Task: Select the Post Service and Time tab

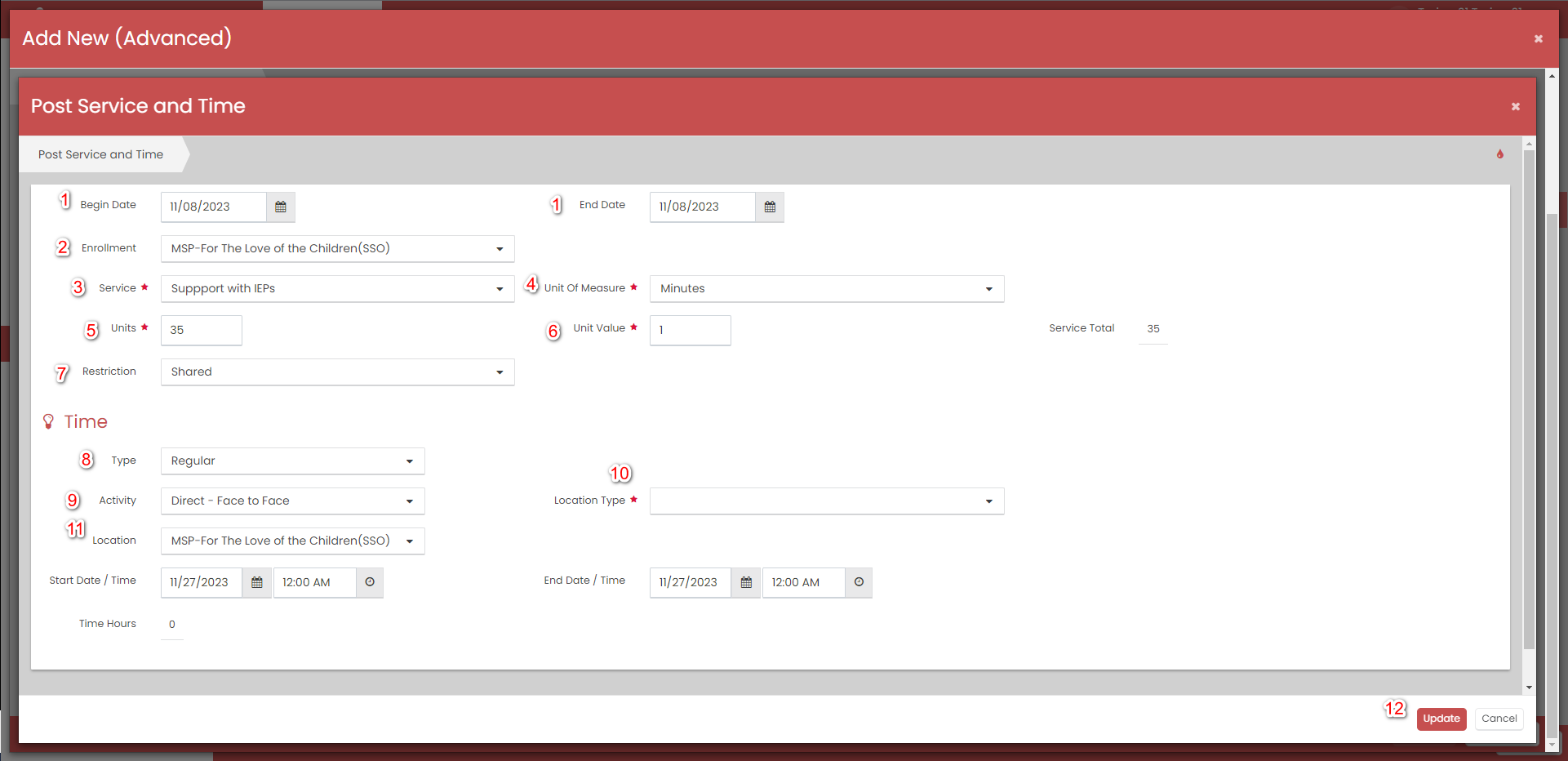Action: [101, 154]
